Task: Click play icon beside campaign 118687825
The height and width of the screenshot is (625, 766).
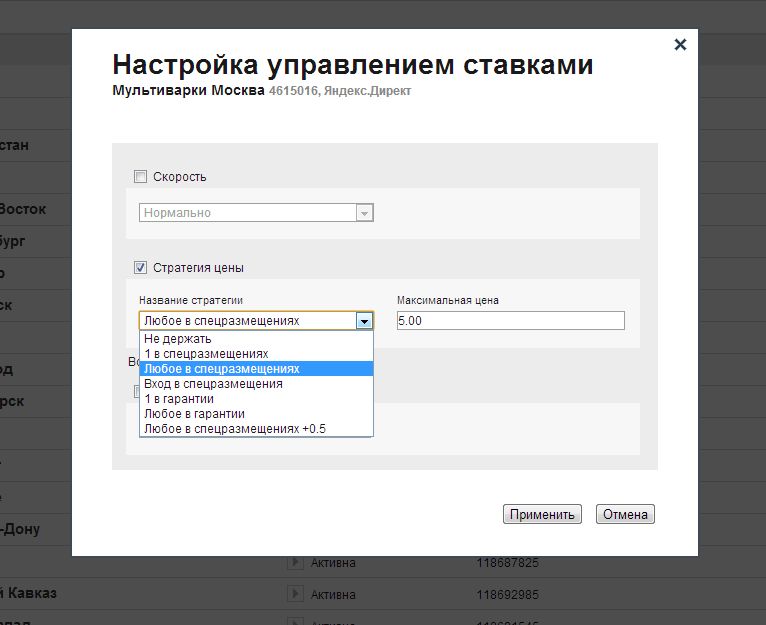Action: click(x=295, y=563)
